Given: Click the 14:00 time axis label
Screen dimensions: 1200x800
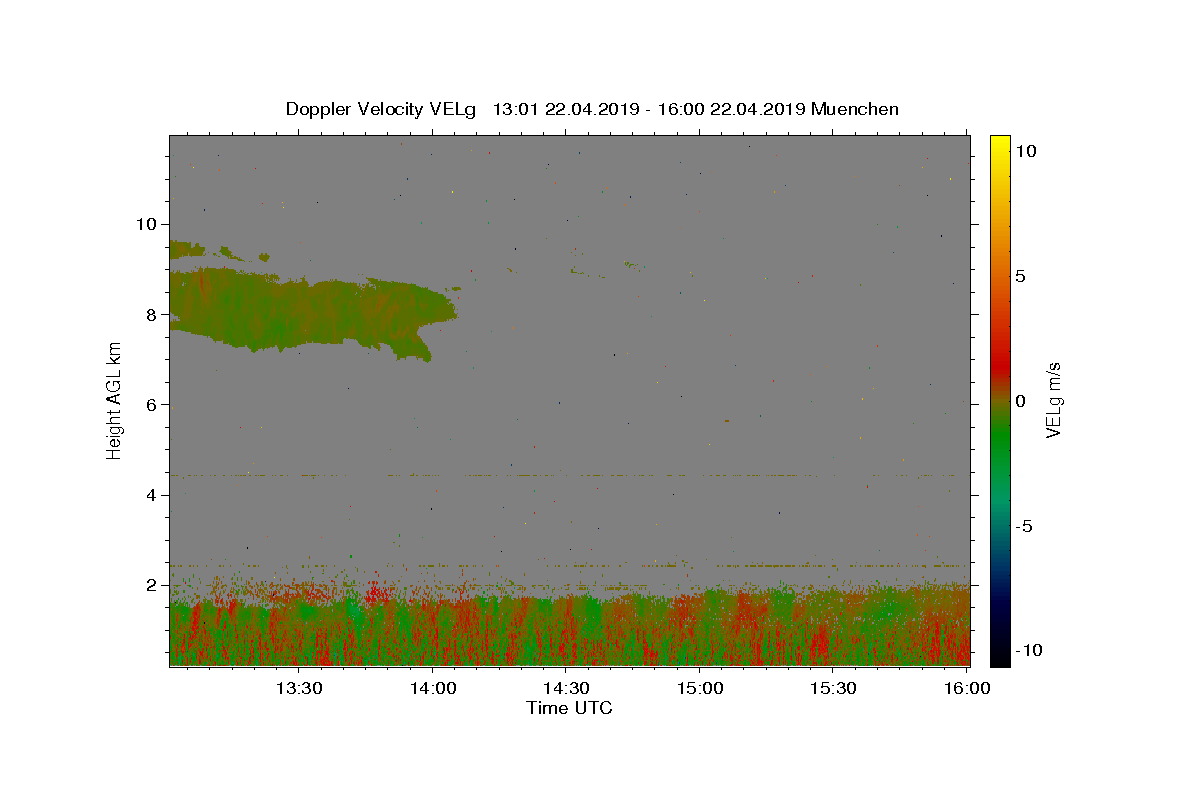Looking at the screenshot, I should 434,688.
